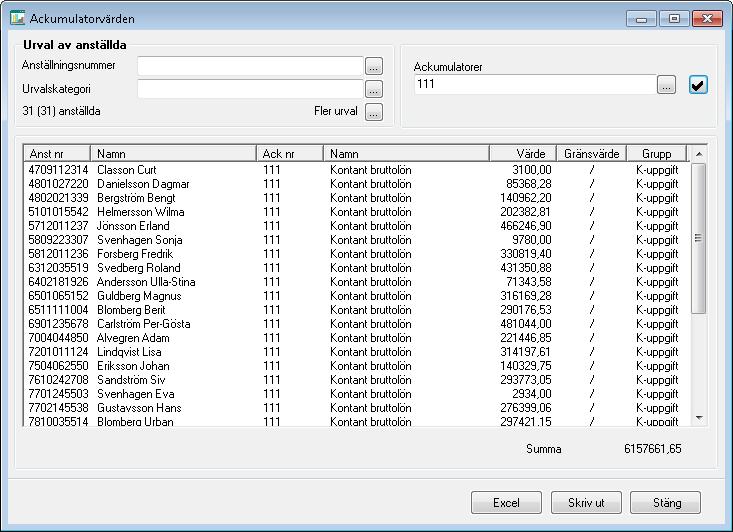Select the row for Lindqvist Lisa
Image resolution: width=733 pixels, height=532 pixels.
click(x=357, y=352)
